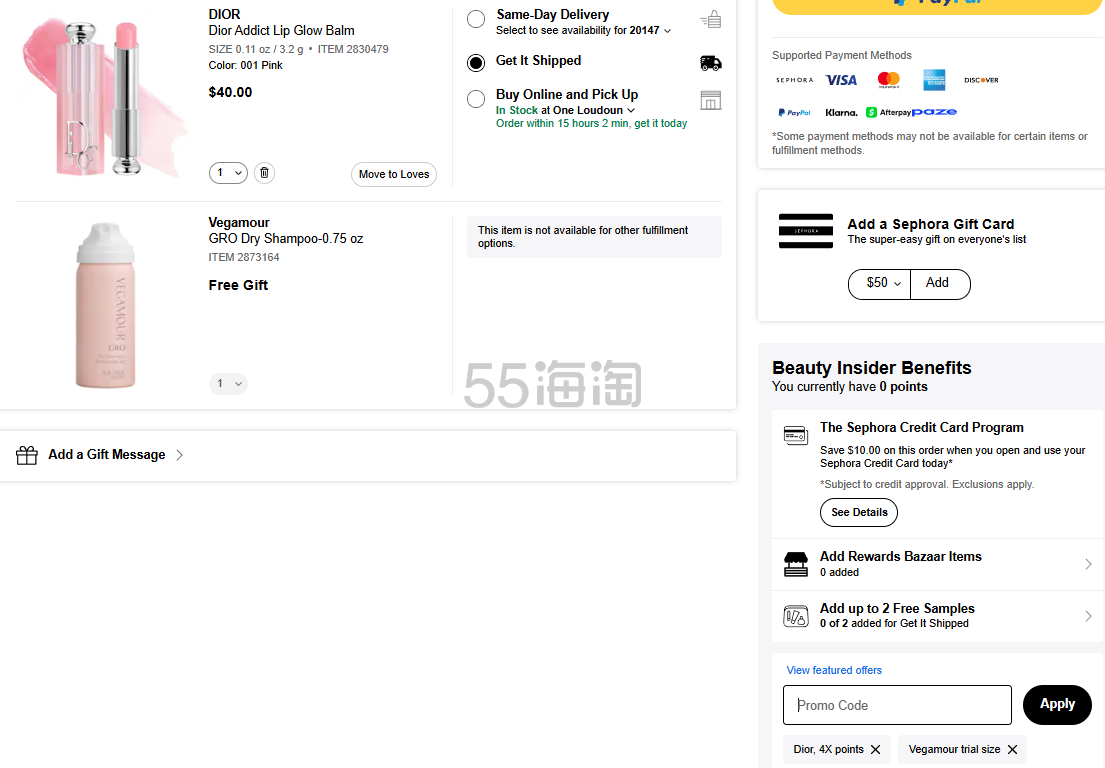Screen dimensions: 1105x768
Task: Click the Vegamour dry shampoo product thumbnail
Action: [x=105, y=305]
